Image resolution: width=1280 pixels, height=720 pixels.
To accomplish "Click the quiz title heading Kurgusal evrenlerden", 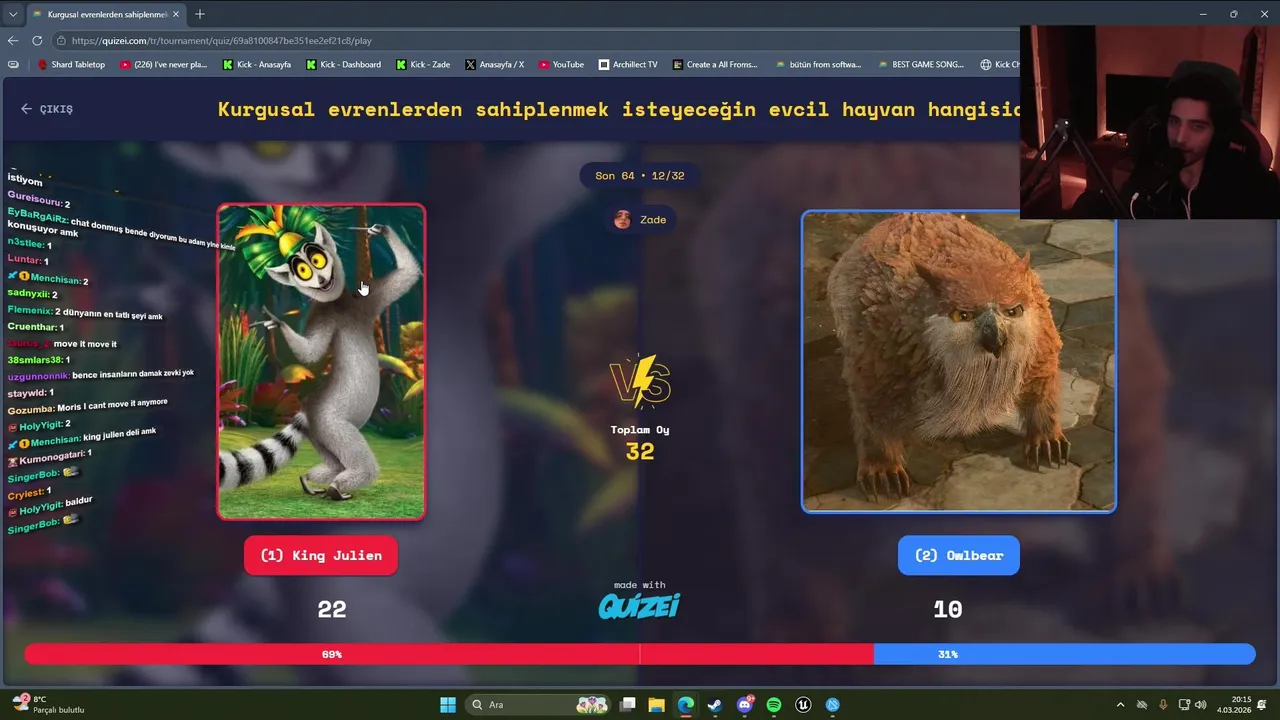I will point(619,109).
